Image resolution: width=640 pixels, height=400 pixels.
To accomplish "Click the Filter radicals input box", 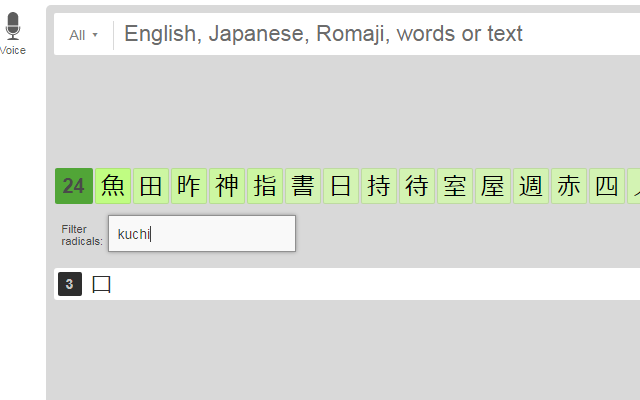I will click(x=202, y=233).
